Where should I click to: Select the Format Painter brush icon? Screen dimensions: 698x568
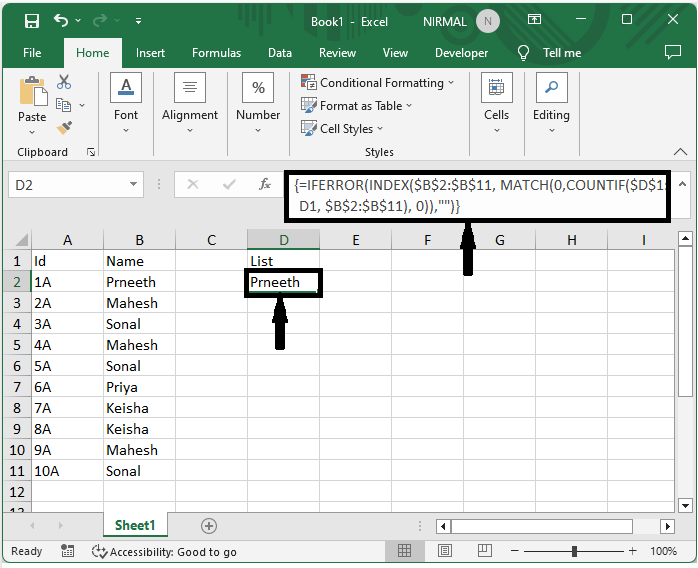click(64, 128)
